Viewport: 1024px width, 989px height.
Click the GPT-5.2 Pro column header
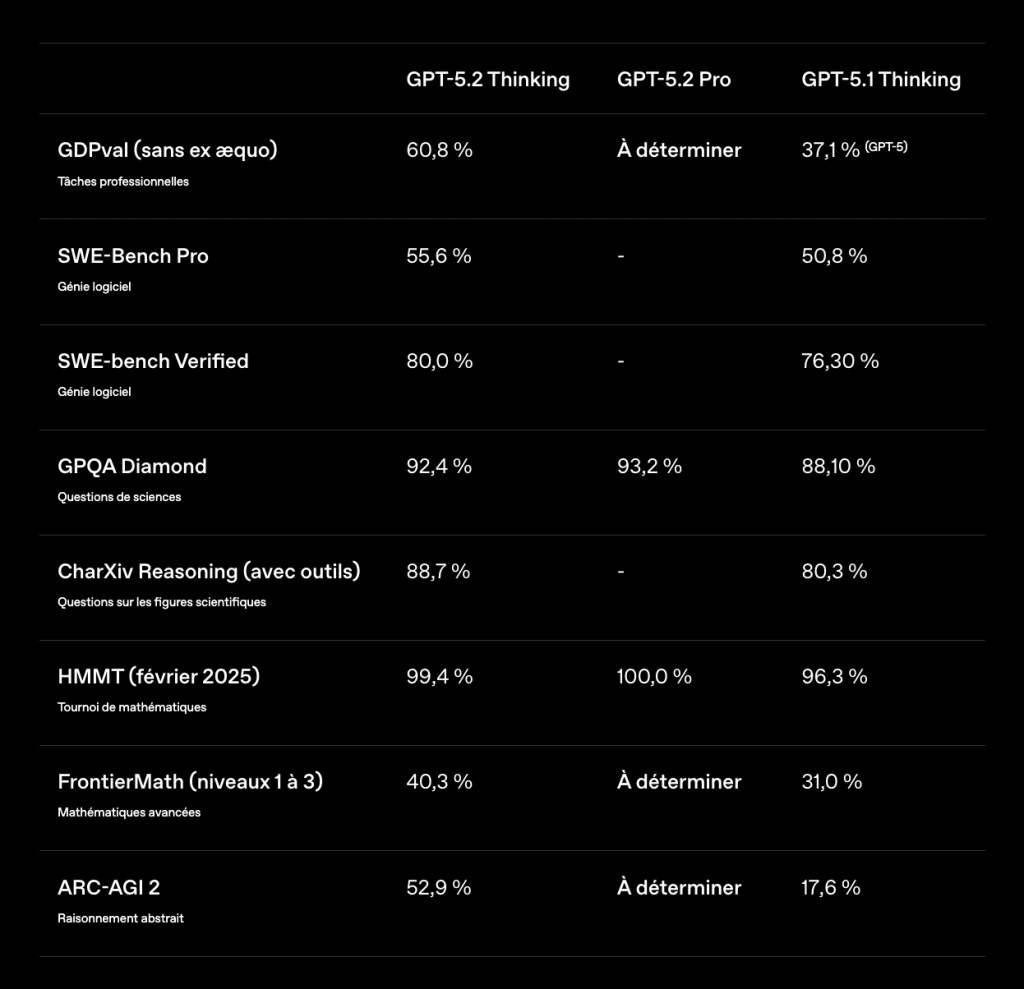[673, 80]
